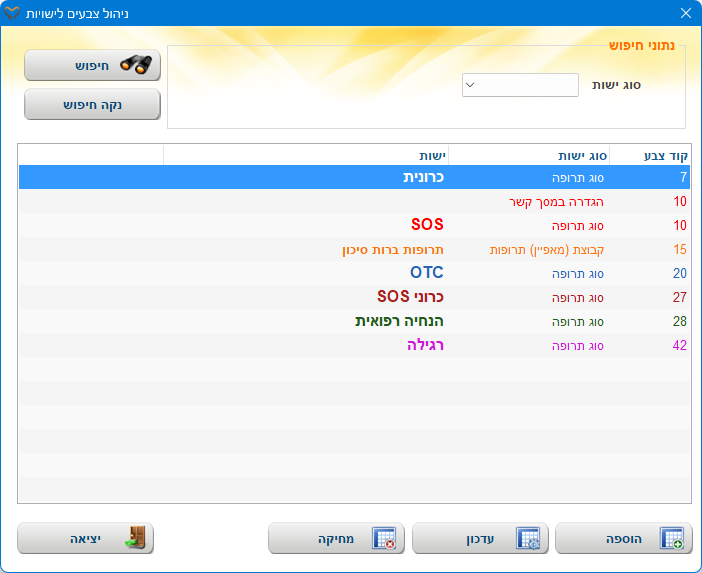This screenshot has height=573, width=702.
Task: Click color code 27 cell
Action: (x=650, y=297)
